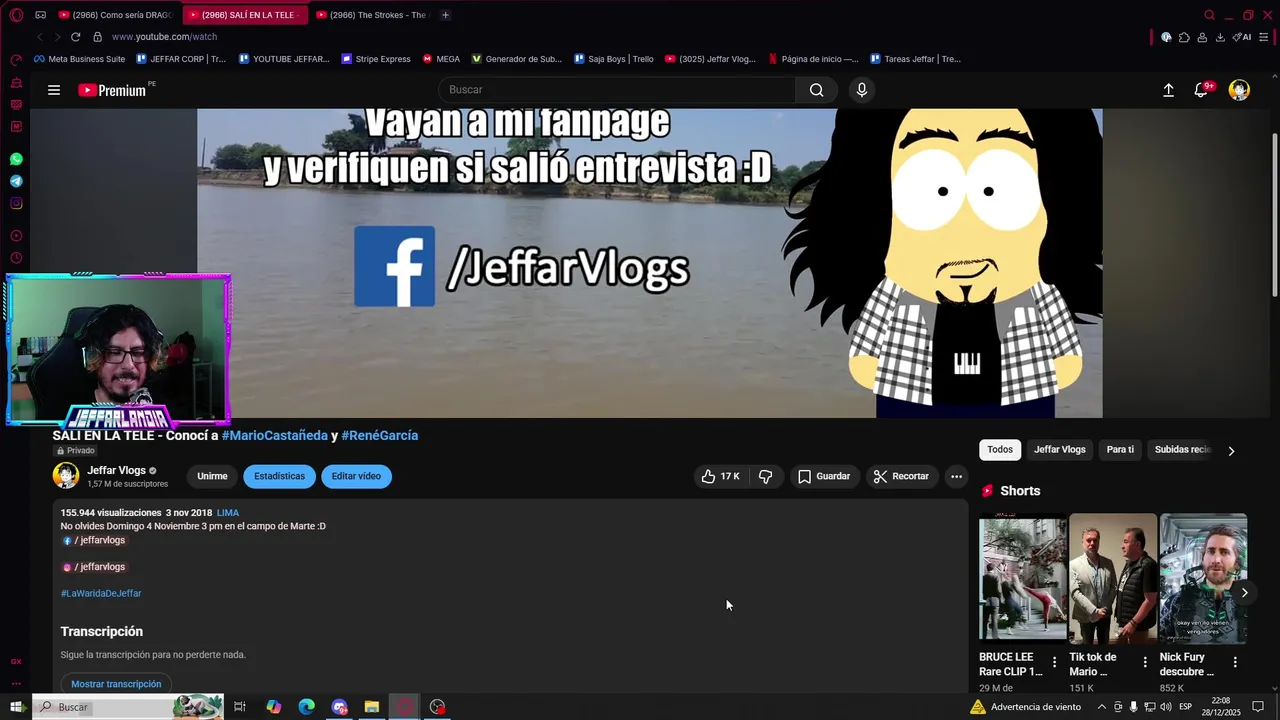
Task: Reload page with refresh icon
Action: pyautogui.click(x=75, y=37)
